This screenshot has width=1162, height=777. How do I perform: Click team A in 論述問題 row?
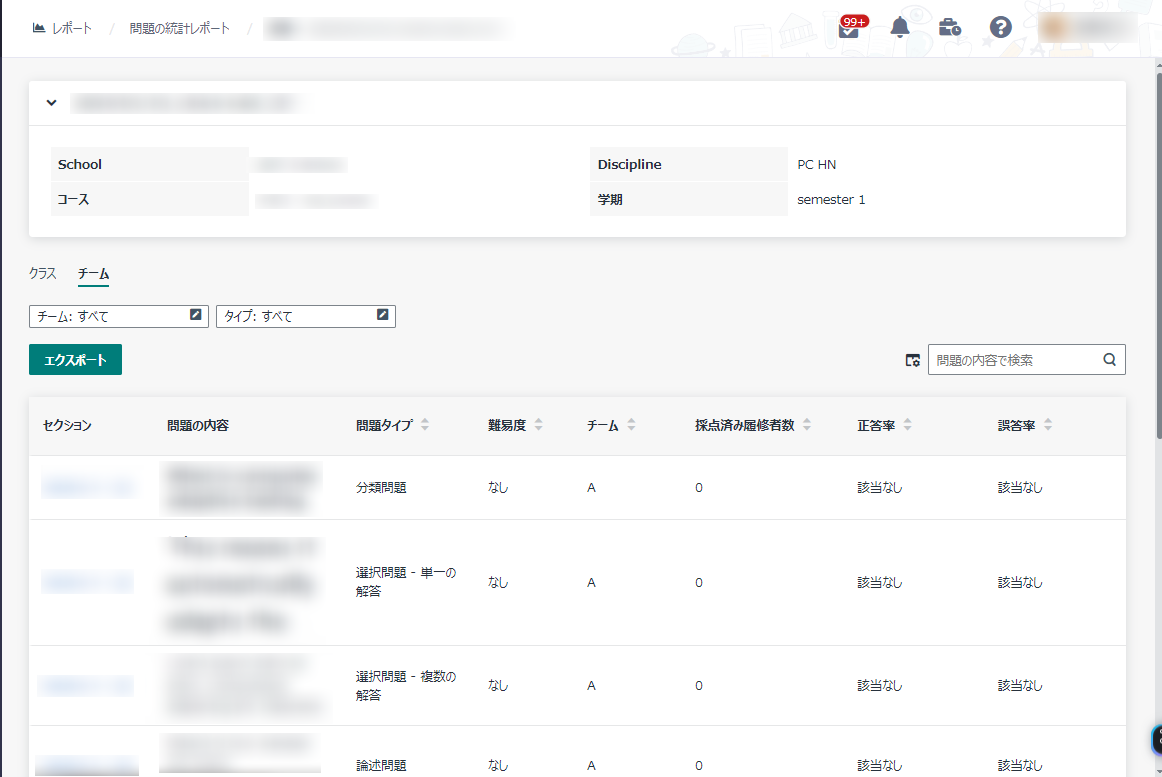pyautogui.click(x=591, y=766)
